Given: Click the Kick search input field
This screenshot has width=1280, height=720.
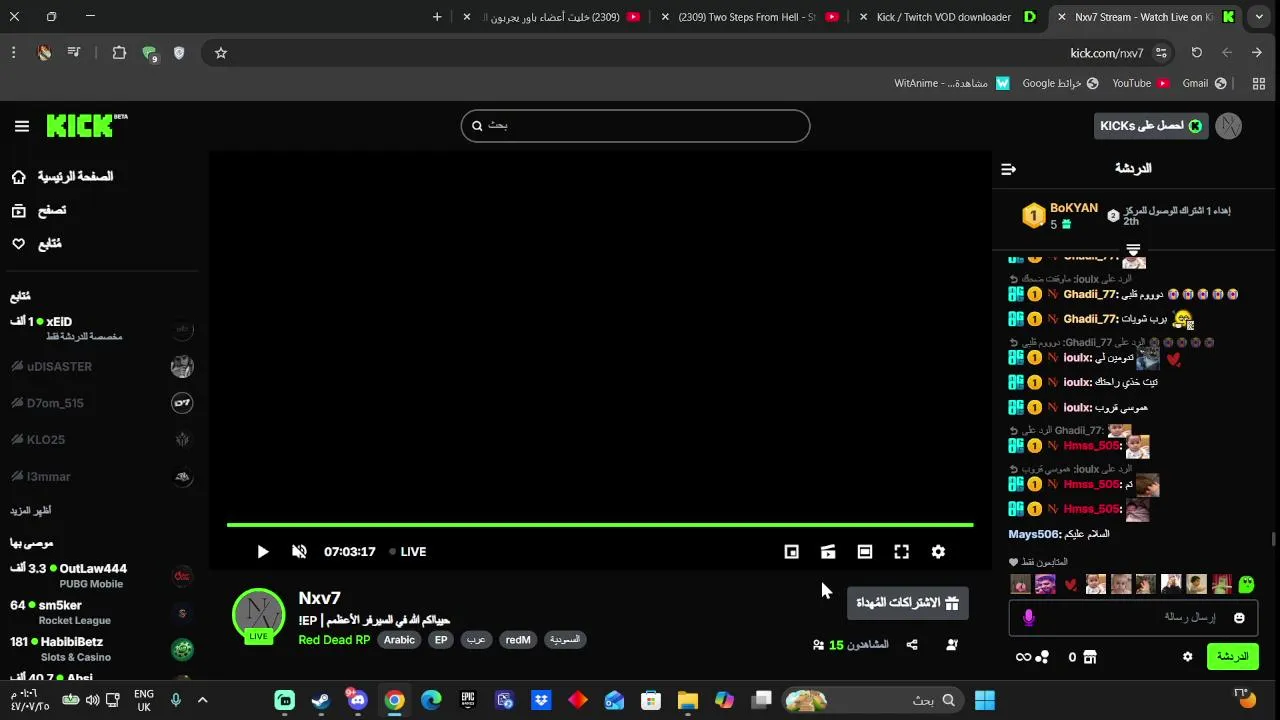Looking at the screenshot, I should pos(635,126).
